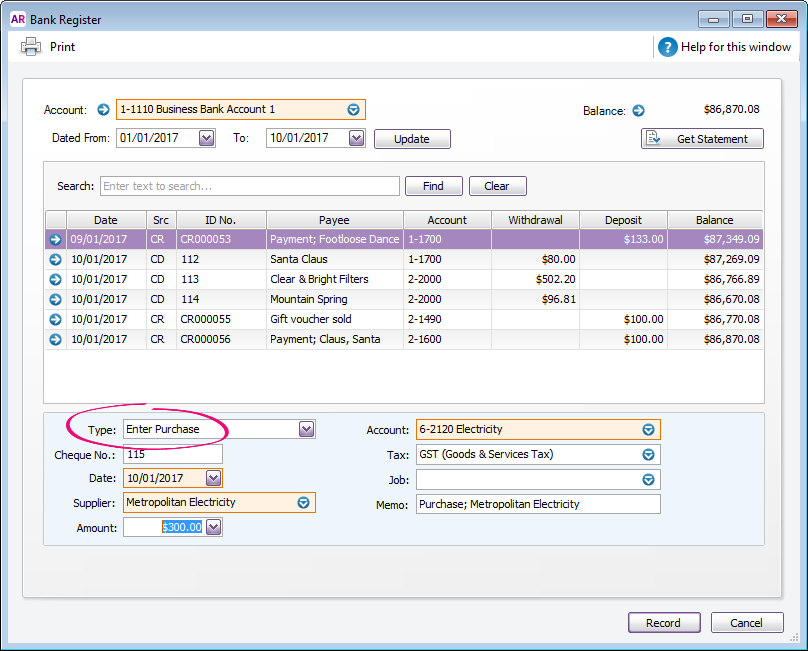Open the Tax code dropdown

(648, 455)
